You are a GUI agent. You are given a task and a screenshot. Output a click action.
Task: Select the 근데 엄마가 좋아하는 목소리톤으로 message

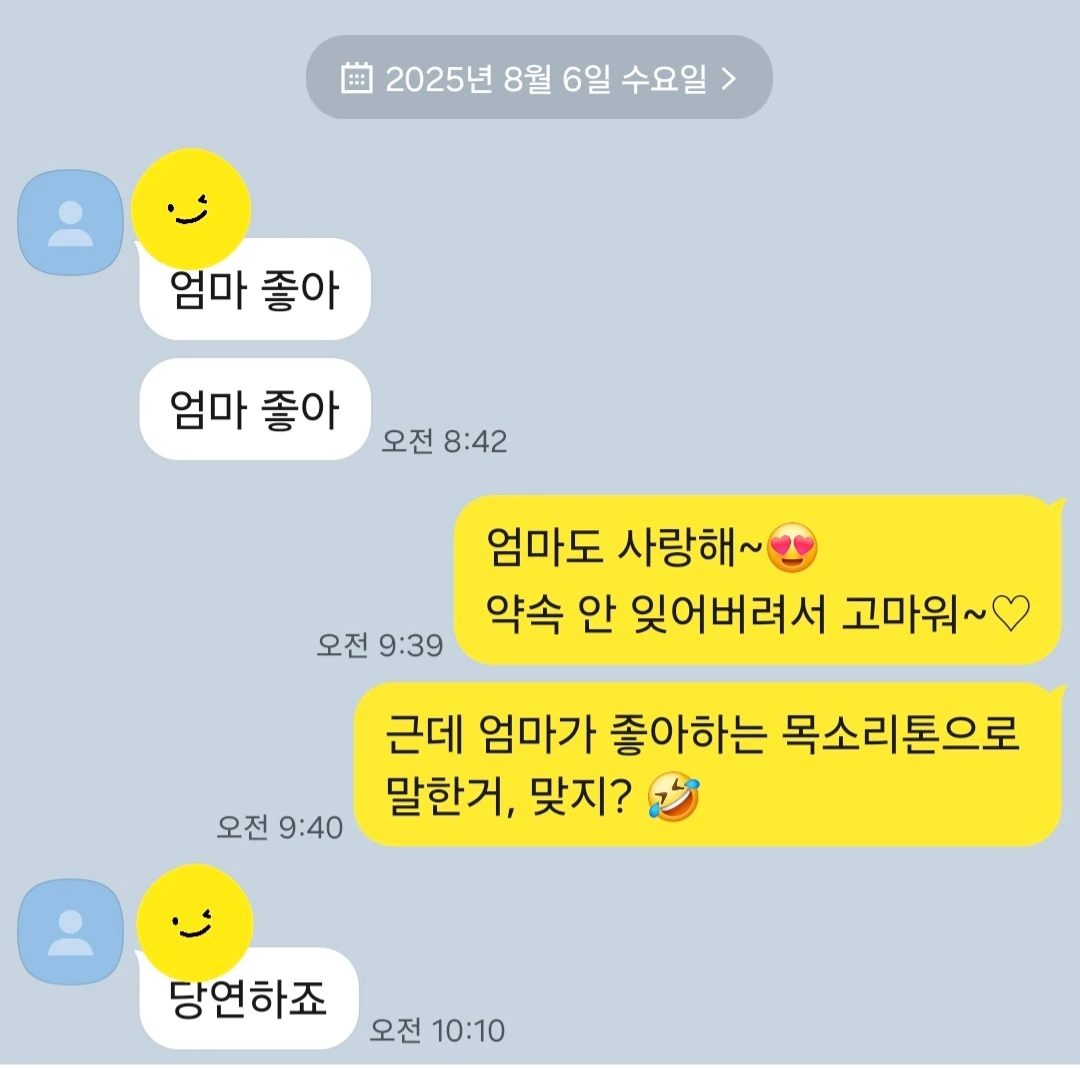pyautogui.click(x=708, y=764)
